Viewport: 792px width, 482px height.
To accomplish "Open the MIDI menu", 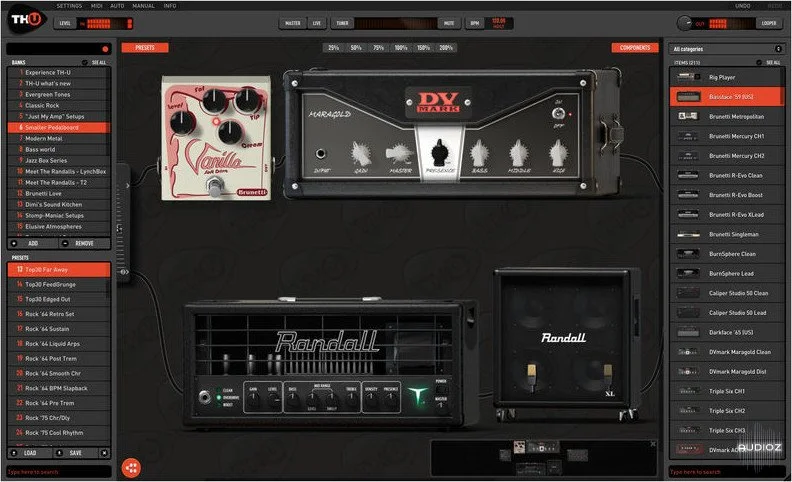I will pyautogui.click(x=96, y=6).
